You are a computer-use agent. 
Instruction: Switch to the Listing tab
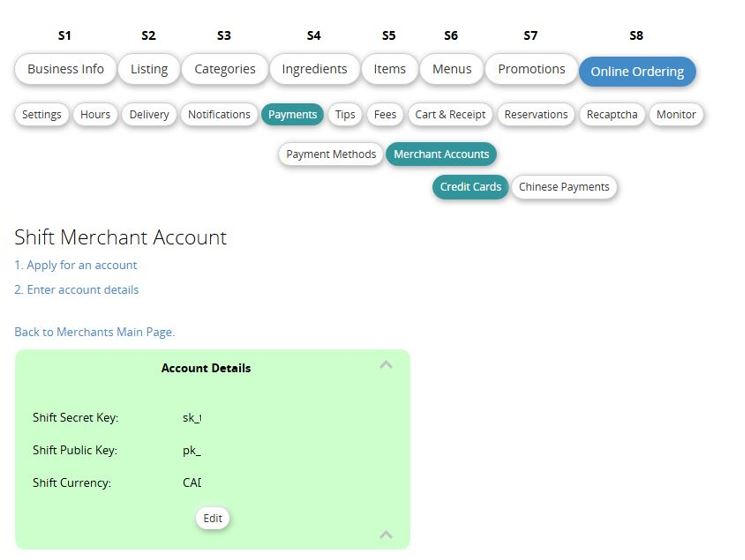coord(149,69)
